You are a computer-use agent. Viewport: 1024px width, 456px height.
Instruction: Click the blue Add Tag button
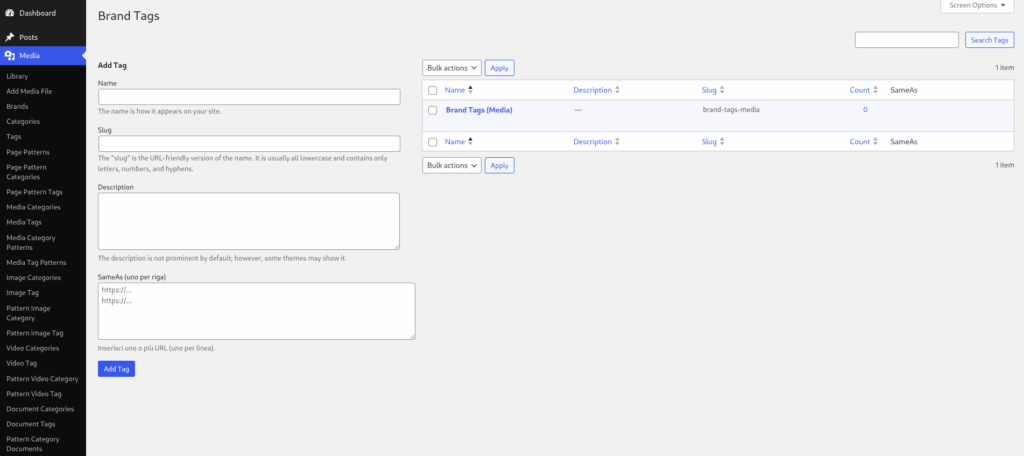(x=116, y=369)
